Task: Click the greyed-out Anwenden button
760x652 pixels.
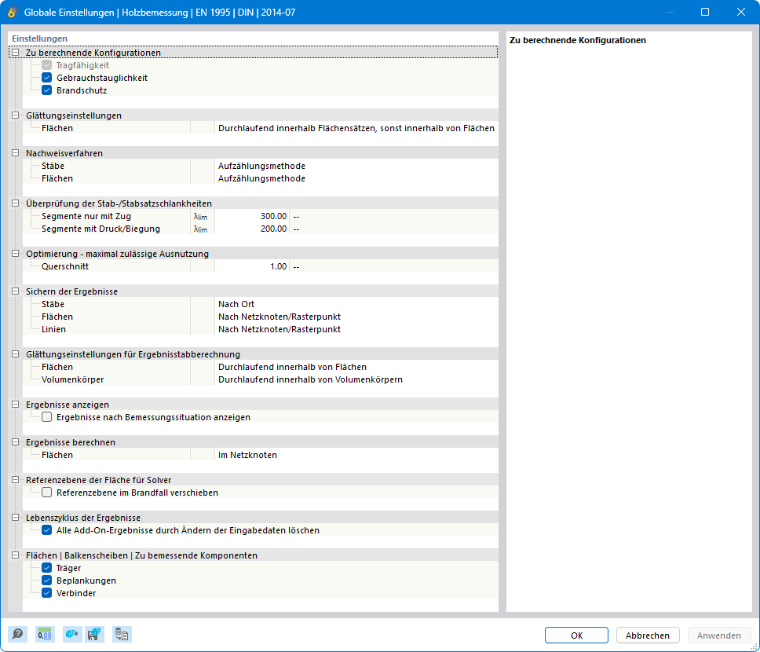Action: point(719,635)
